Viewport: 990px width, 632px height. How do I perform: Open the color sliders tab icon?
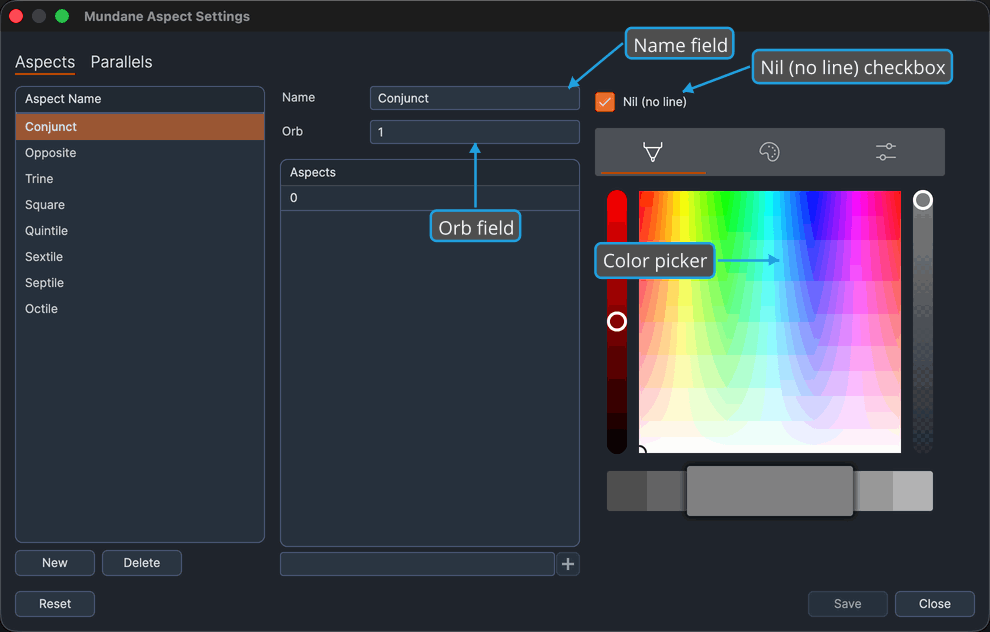tap(886, 152)
